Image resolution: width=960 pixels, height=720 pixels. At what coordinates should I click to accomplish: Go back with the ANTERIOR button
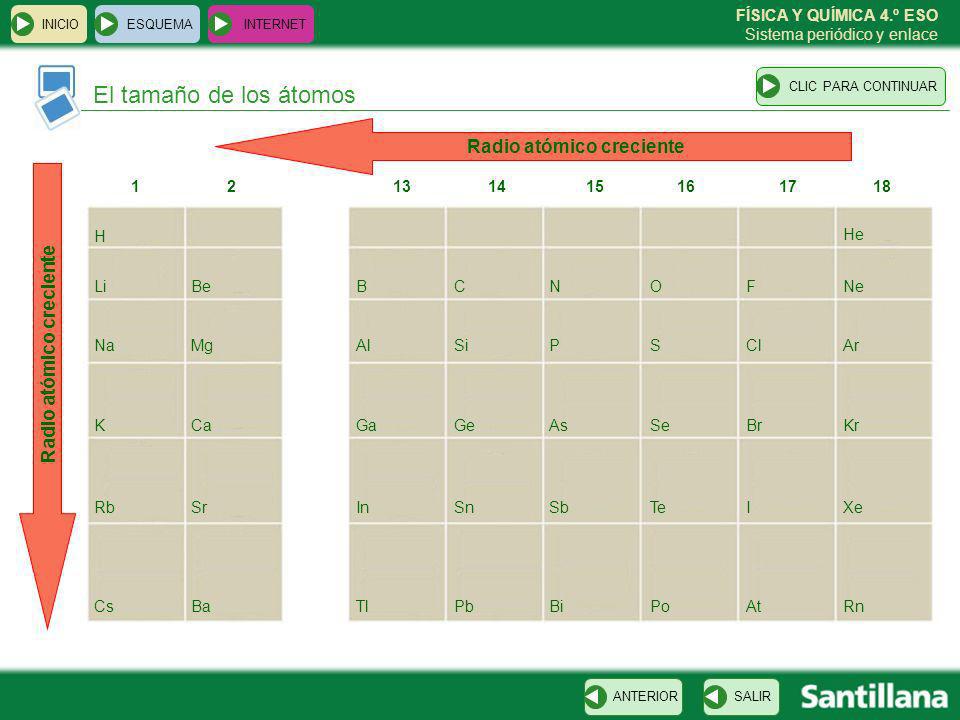[x=633, y=696]
